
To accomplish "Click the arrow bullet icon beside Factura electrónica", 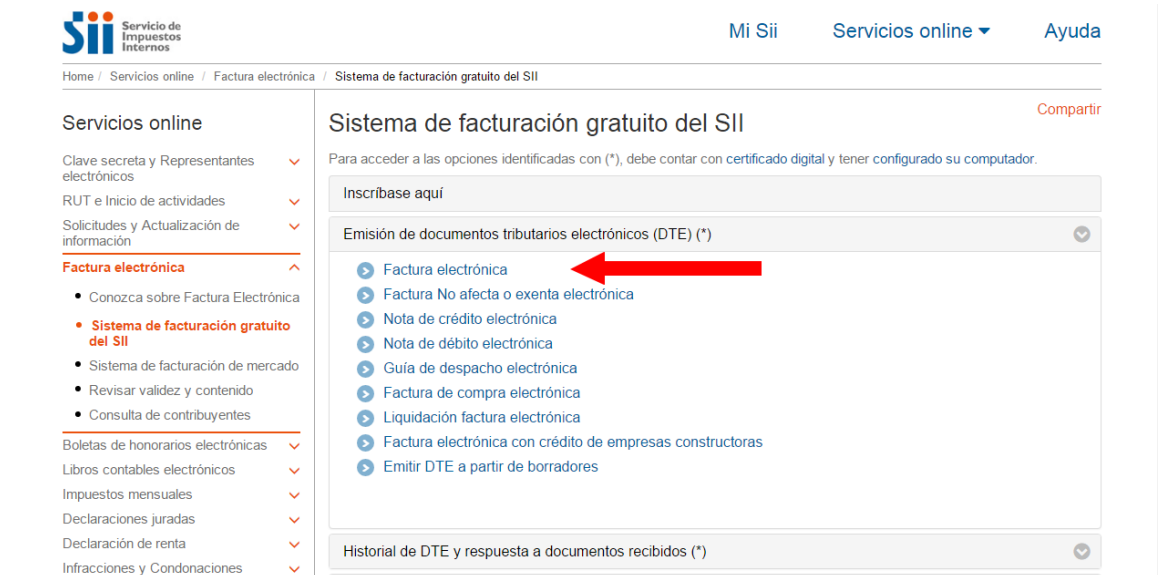I will [x=365, y=270].
